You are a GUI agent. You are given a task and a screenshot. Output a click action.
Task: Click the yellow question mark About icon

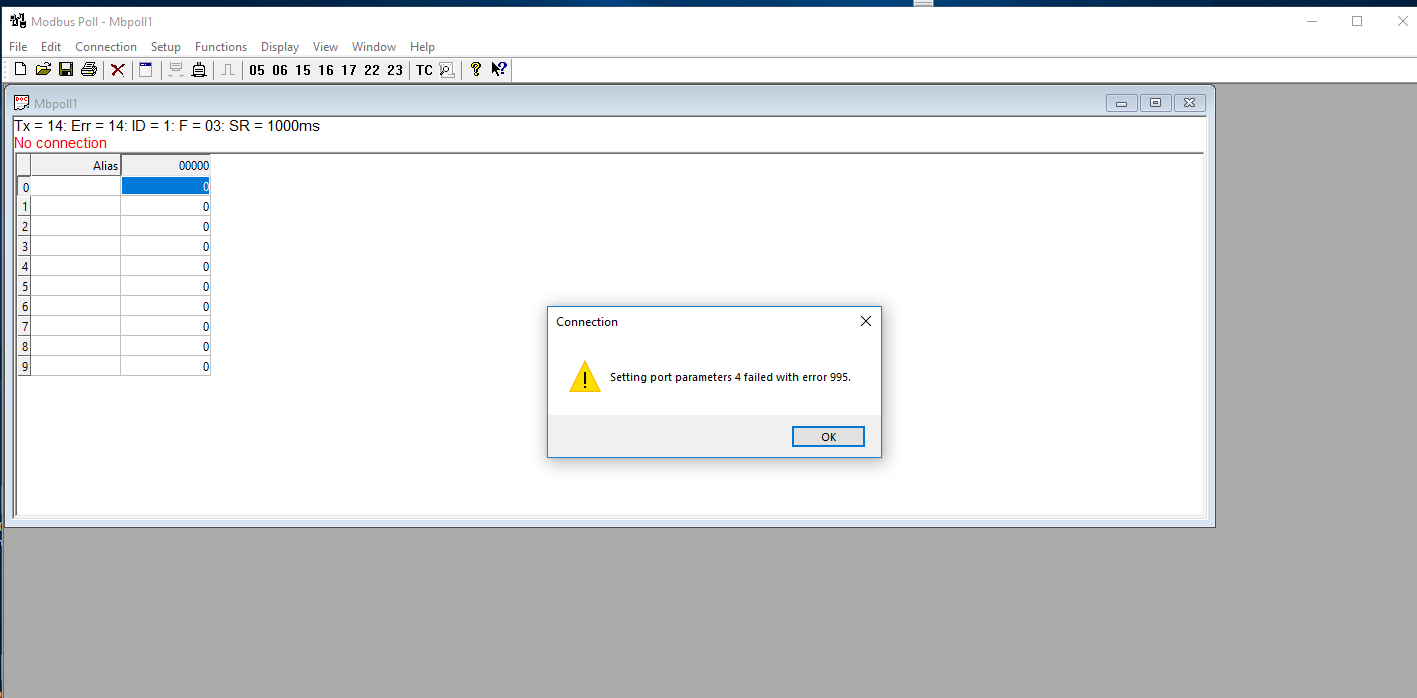pos(476,70)
